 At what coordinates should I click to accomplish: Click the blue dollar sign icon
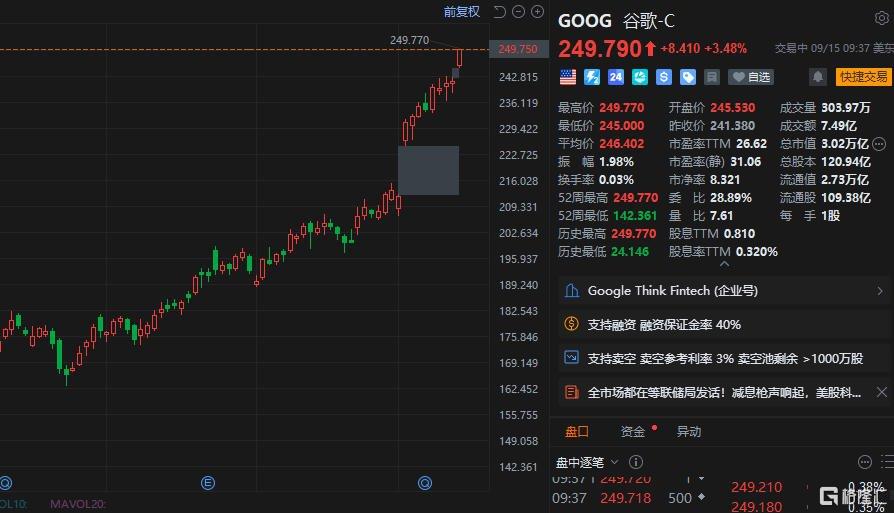click(664, 77)
